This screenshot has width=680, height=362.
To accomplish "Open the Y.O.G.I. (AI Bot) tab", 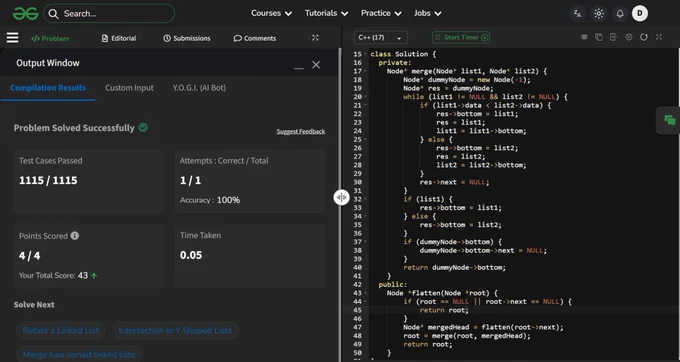I will tap(199, 88).
